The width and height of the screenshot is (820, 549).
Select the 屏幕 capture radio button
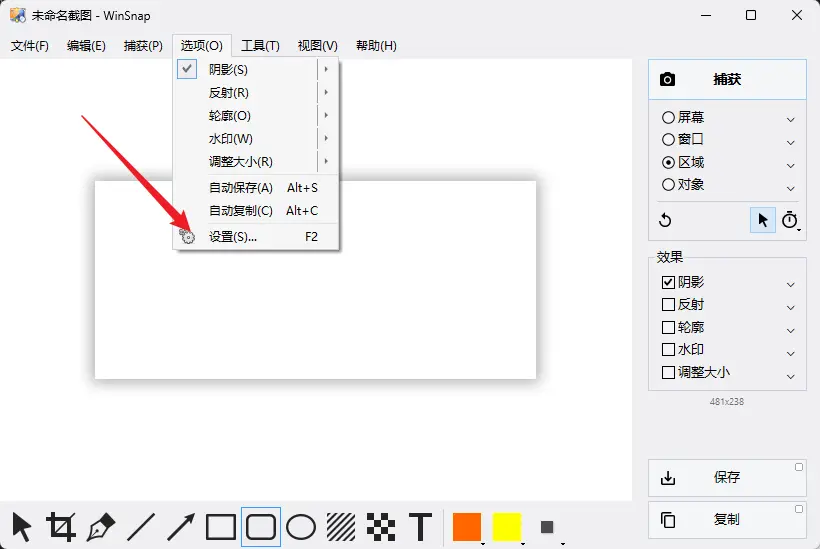(x=668, y=117)
